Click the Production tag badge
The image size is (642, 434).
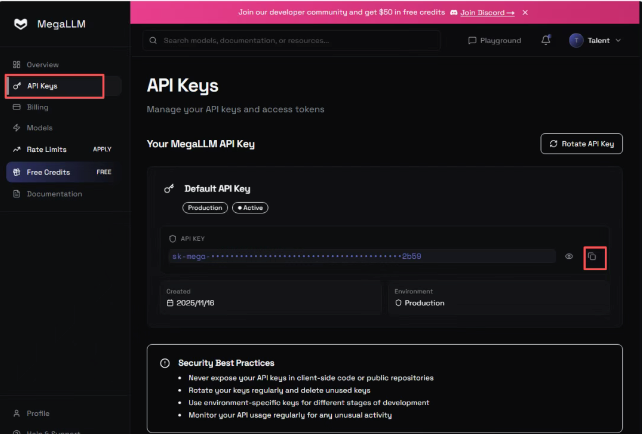point(205,208)
